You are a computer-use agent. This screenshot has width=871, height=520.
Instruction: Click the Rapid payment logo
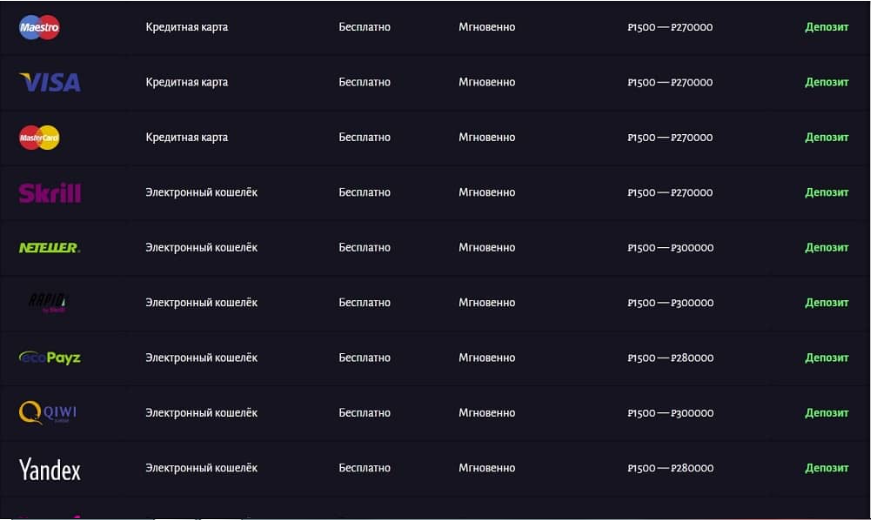point(47,302)
